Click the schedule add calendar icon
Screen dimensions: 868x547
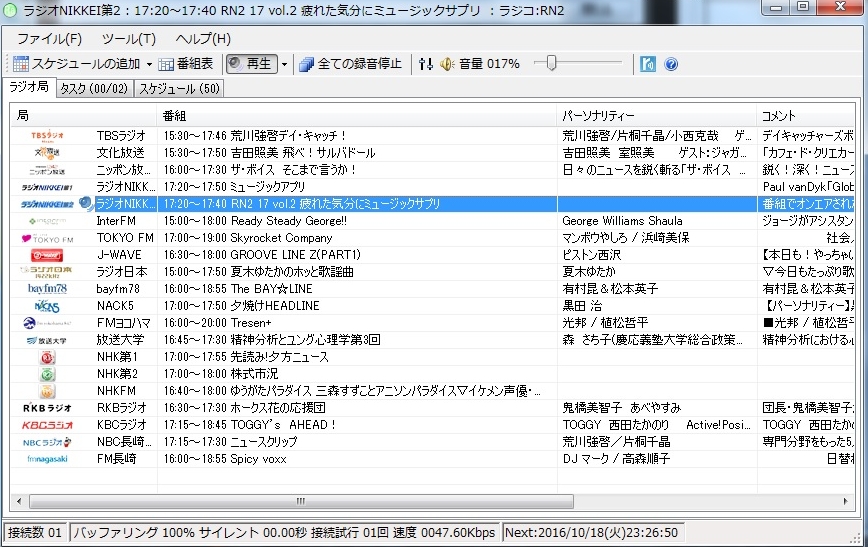(x=20, y=64)
